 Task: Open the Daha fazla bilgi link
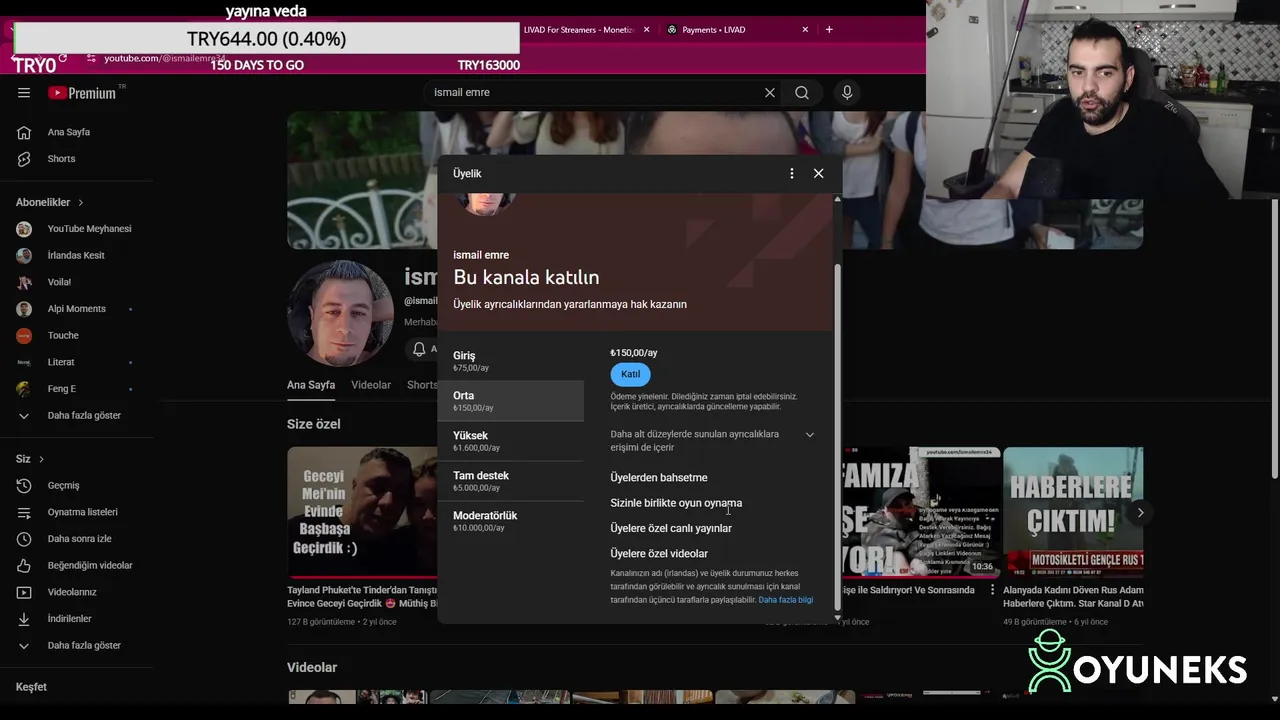coord(785,600)
